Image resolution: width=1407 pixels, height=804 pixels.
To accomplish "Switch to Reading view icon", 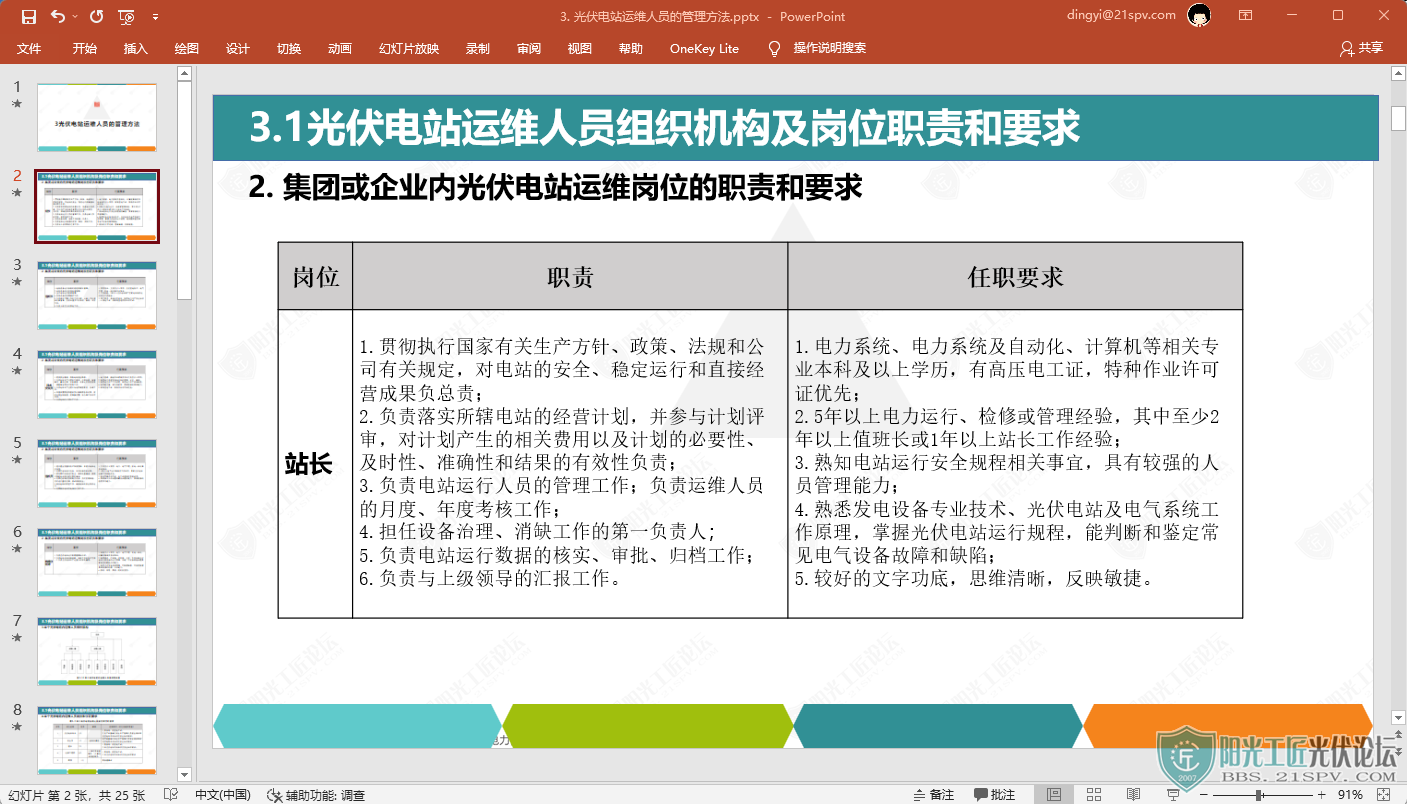I will (1133, 795).
